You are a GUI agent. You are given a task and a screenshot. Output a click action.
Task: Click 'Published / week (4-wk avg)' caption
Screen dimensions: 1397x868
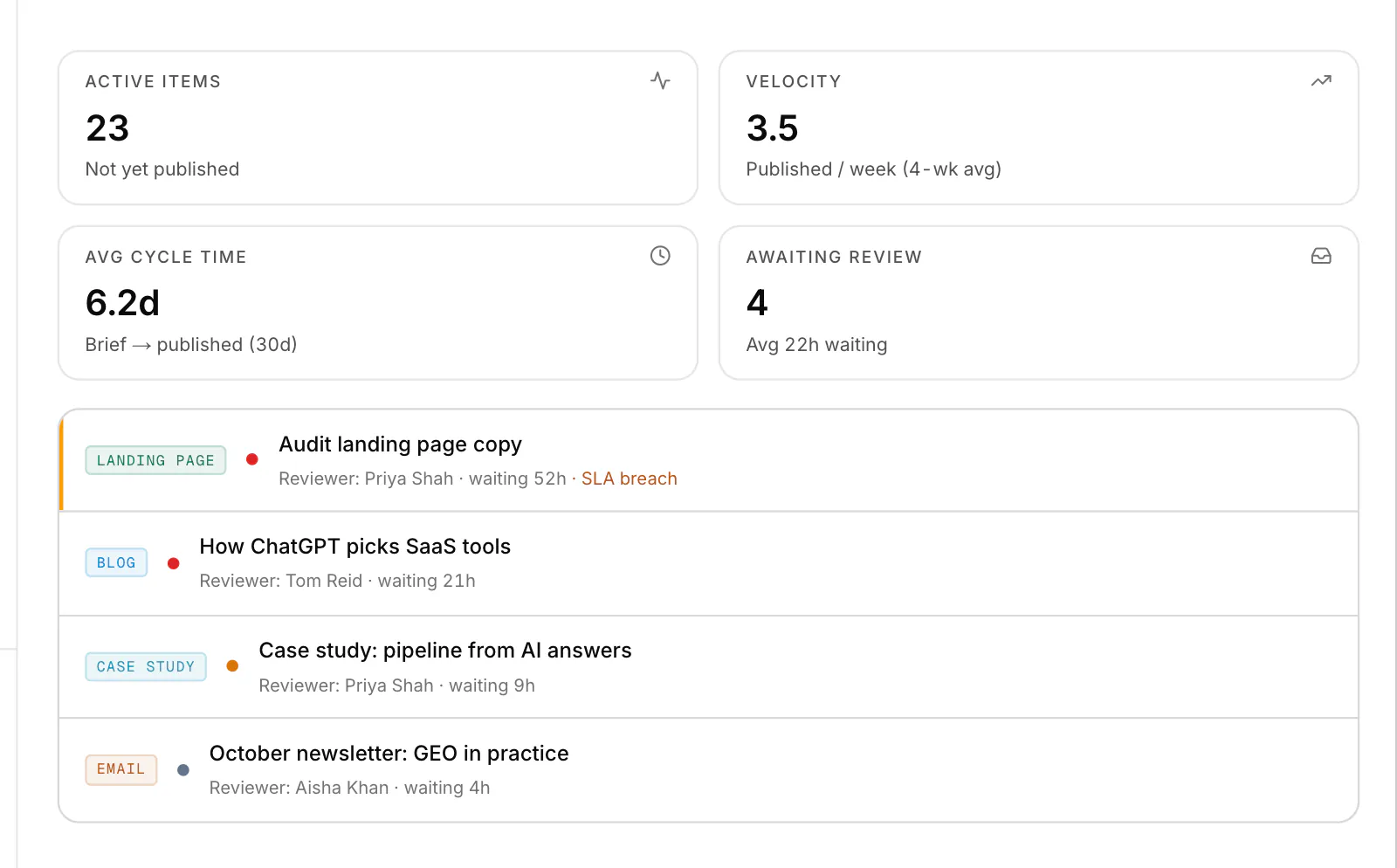tap(873, 169)
